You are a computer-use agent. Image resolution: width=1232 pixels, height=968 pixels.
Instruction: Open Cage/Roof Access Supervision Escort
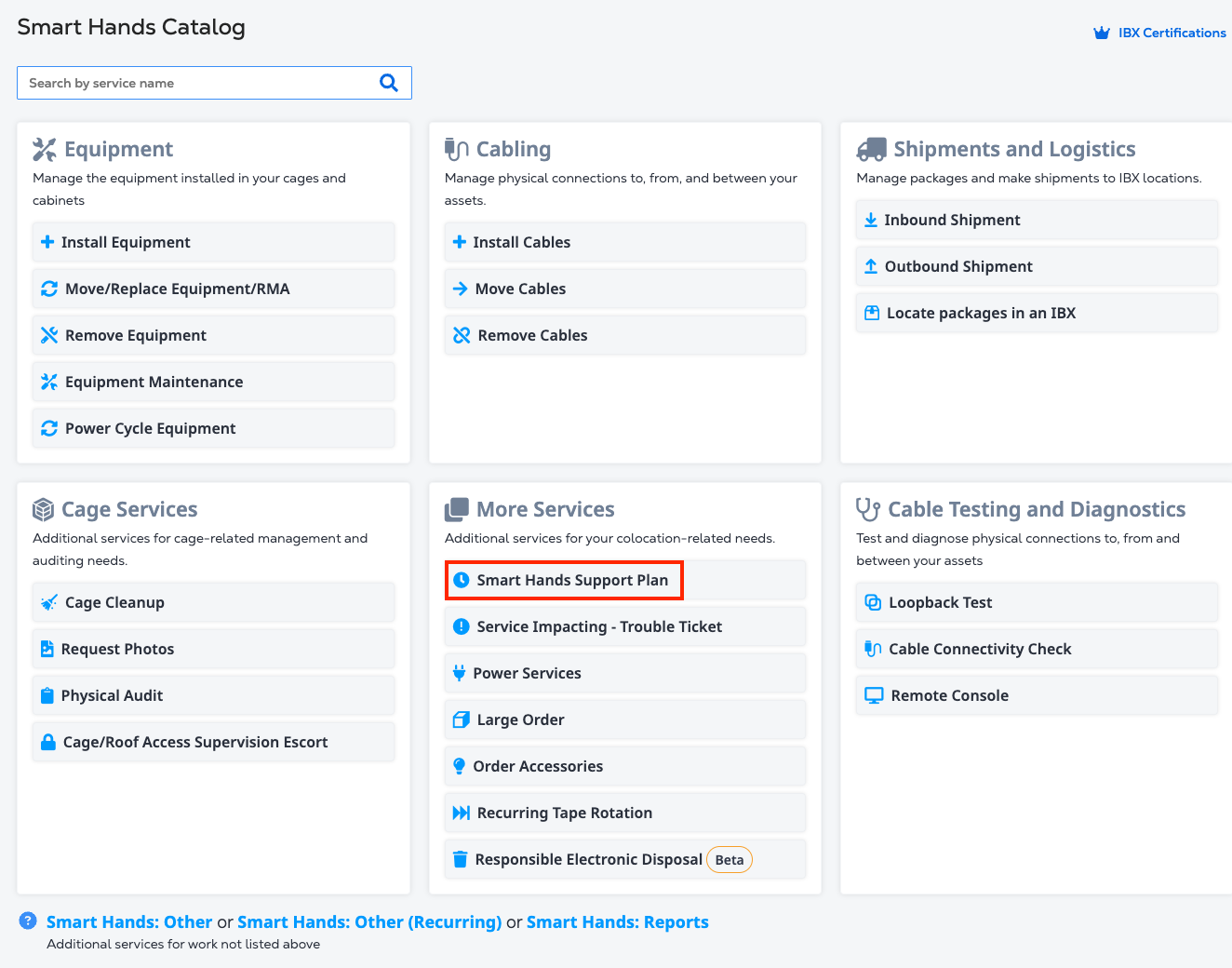tap(213, 742)
